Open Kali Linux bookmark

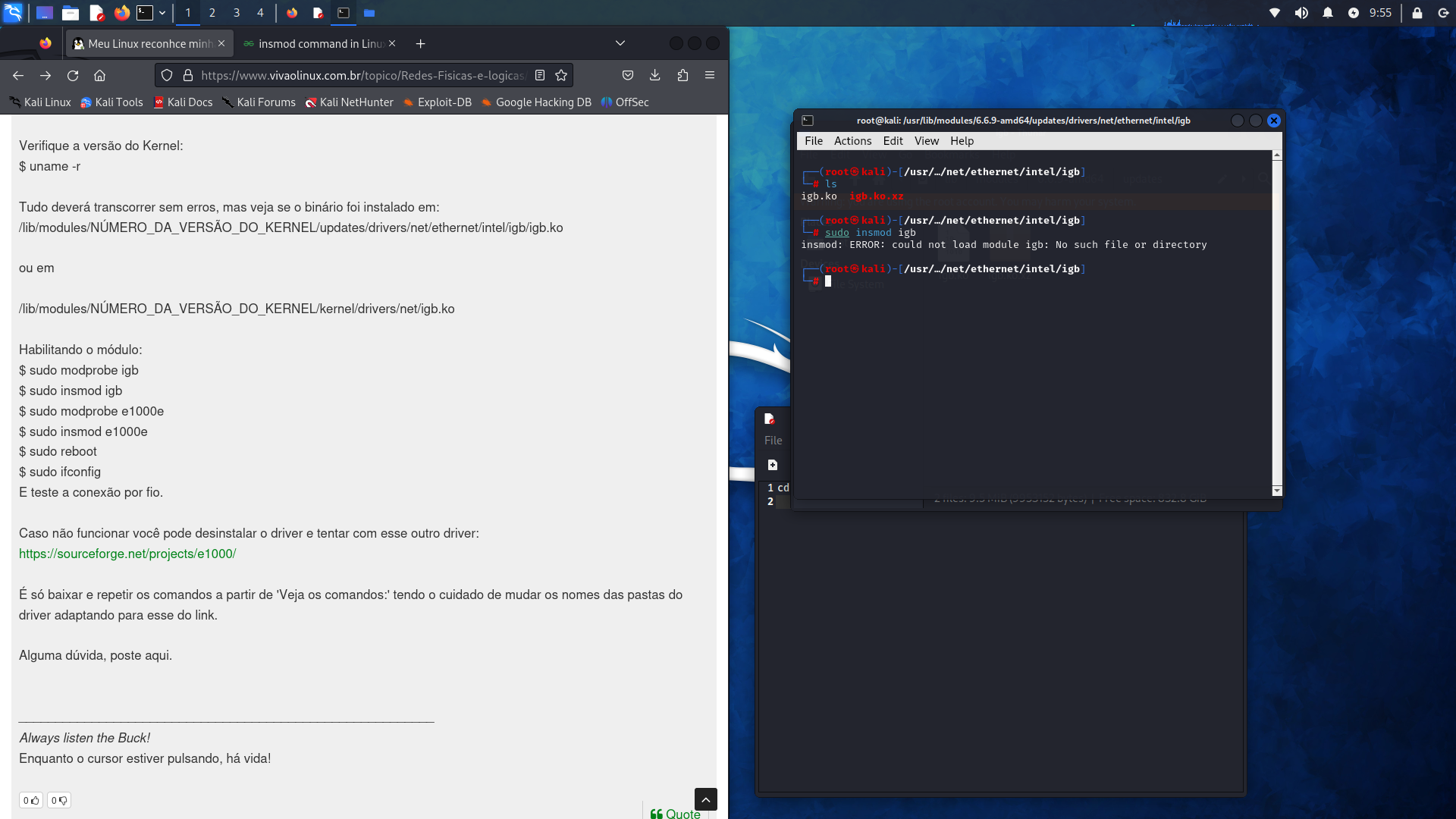pos(41,102)
